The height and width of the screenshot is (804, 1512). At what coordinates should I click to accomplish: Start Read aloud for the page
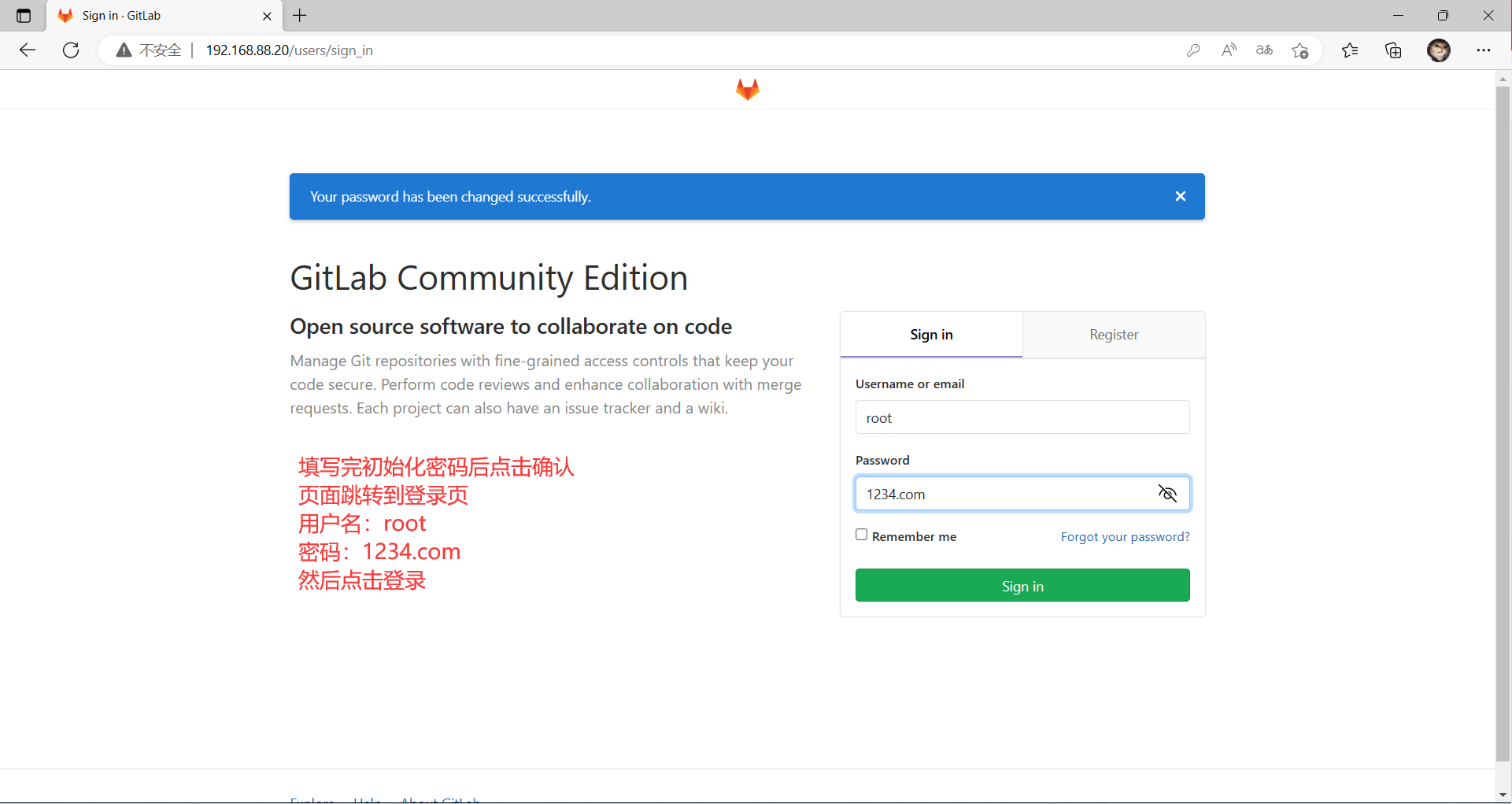[x=1229, y=50]
